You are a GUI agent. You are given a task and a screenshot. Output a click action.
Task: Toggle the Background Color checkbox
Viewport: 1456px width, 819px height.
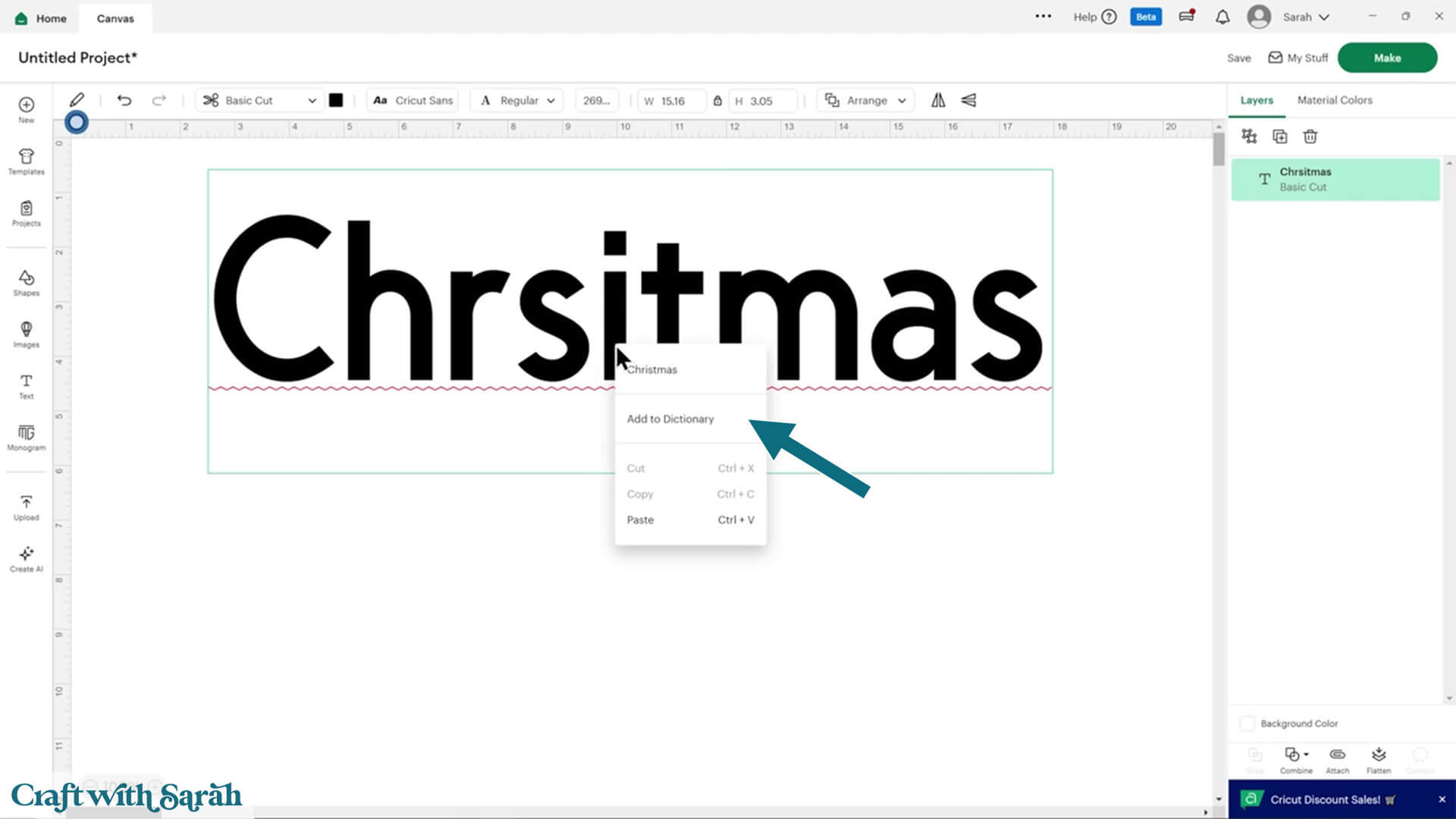[x=1247, y=723]
